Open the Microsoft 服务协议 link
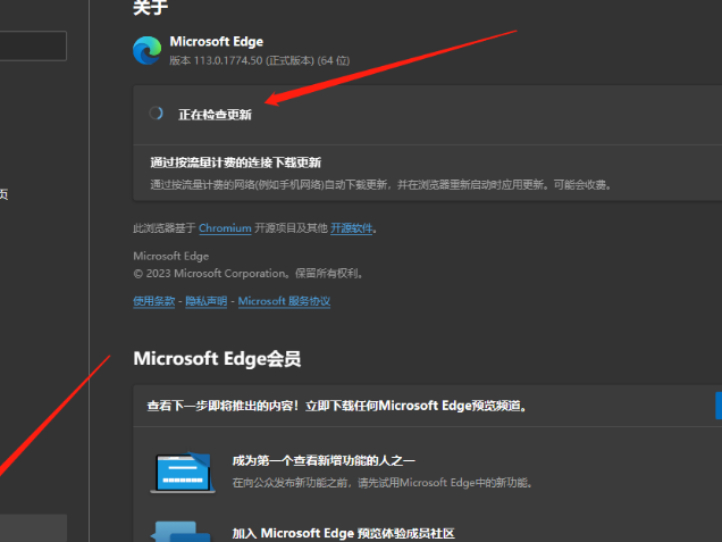722x542 pixels. (x=284, y=301)
